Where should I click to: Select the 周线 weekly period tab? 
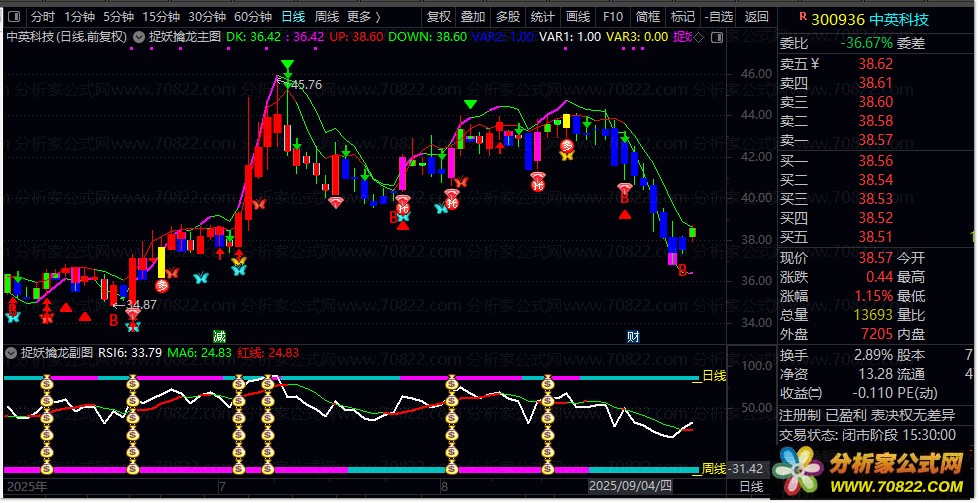[x=327, y=17]
